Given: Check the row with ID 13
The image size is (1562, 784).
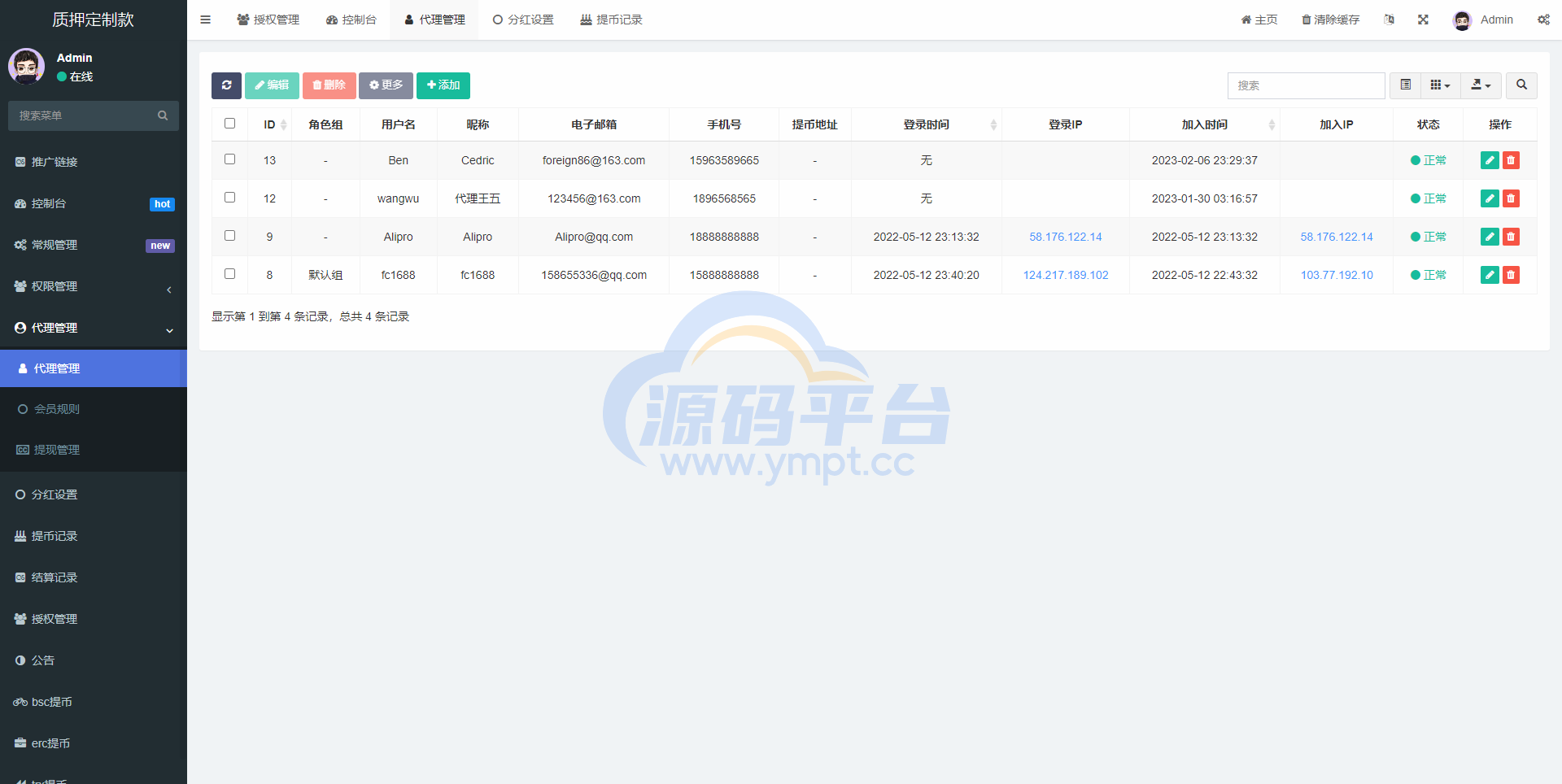Looking at the screenshot, I should 229,159.
